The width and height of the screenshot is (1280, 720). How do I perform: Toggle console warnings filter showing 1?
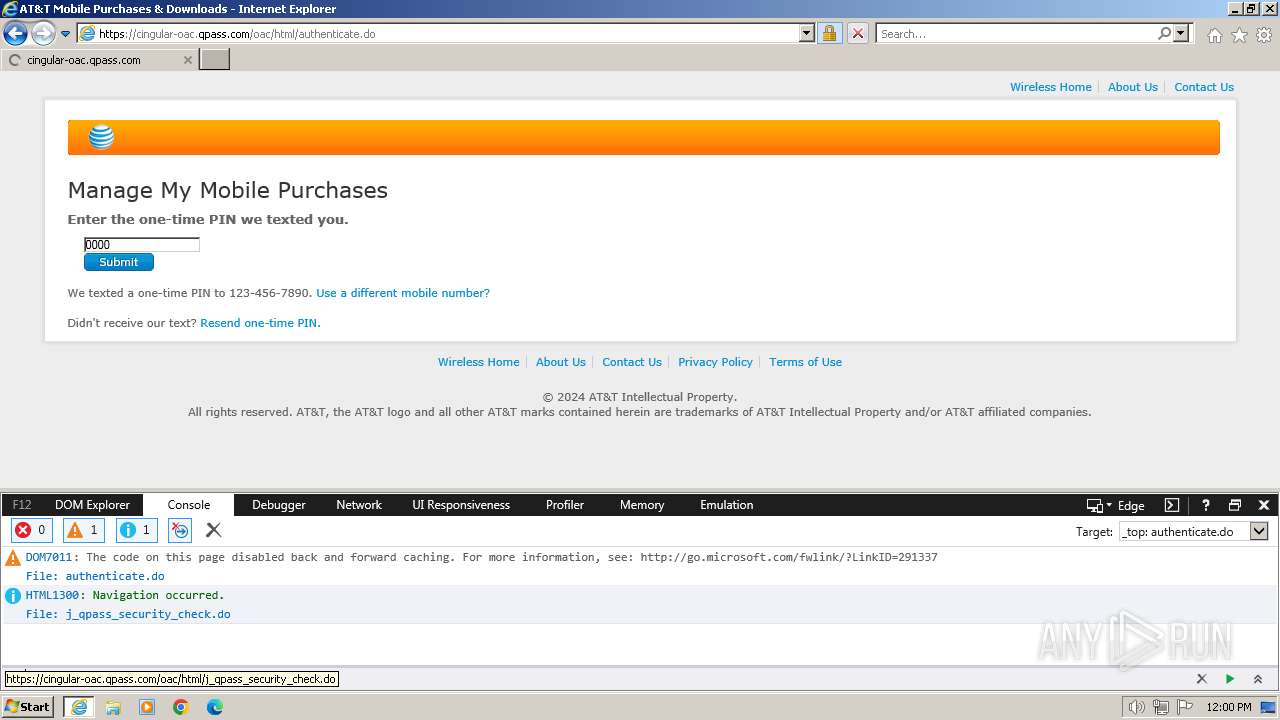click(84, 530)
